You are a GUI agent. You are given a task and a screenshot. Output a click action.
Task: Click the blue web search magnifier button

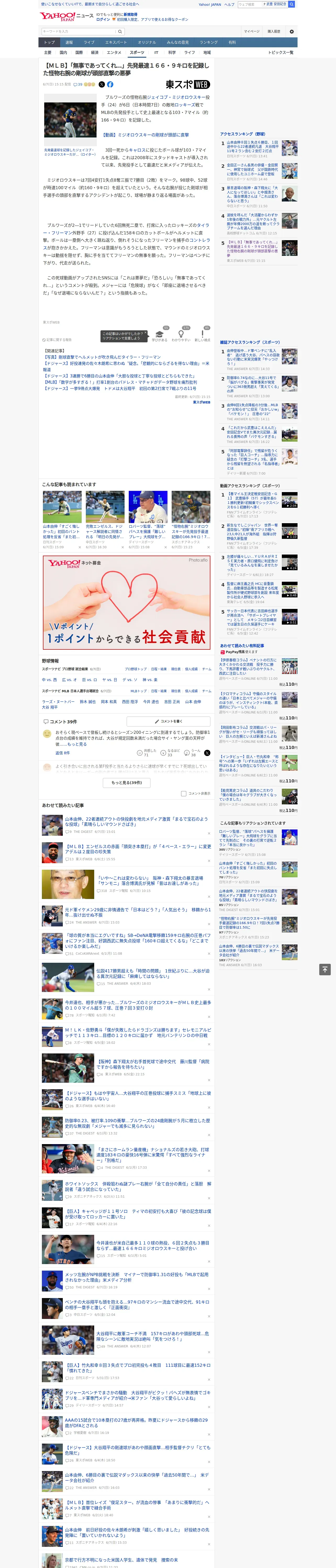point(292,4)
